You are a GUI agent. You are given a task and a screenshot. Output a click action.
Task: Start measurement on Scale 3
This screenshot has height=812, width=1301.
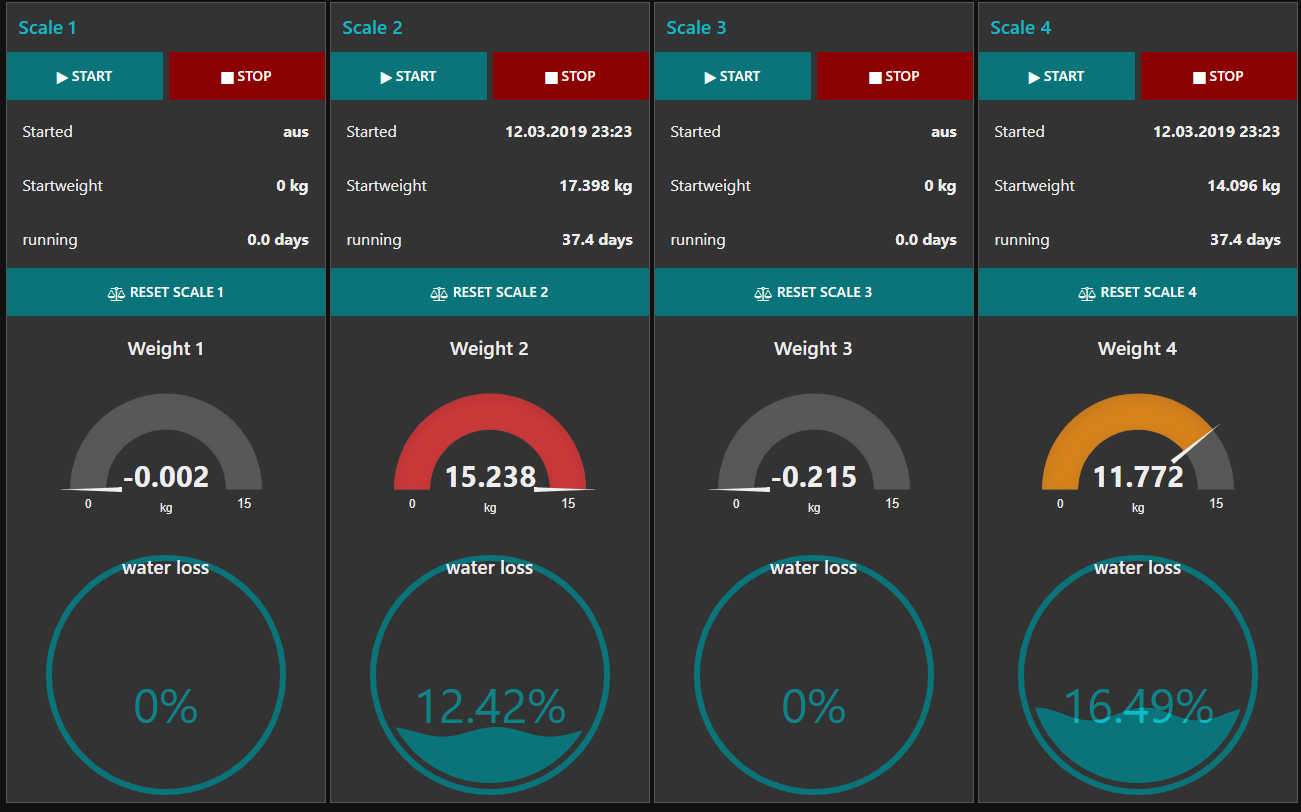pos(733,76)
